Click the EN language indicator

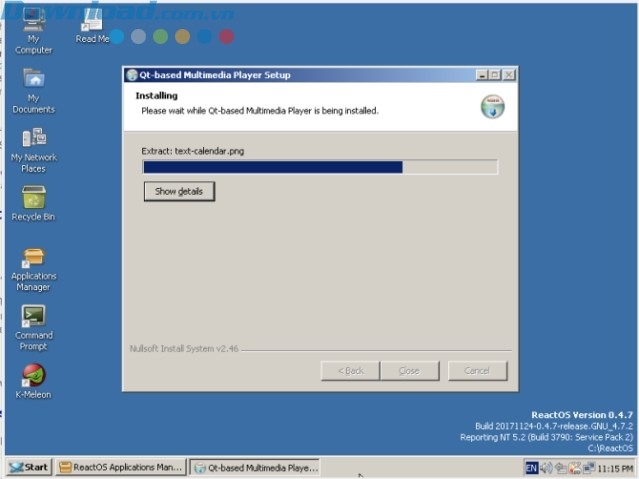click(x=531, y=468)
